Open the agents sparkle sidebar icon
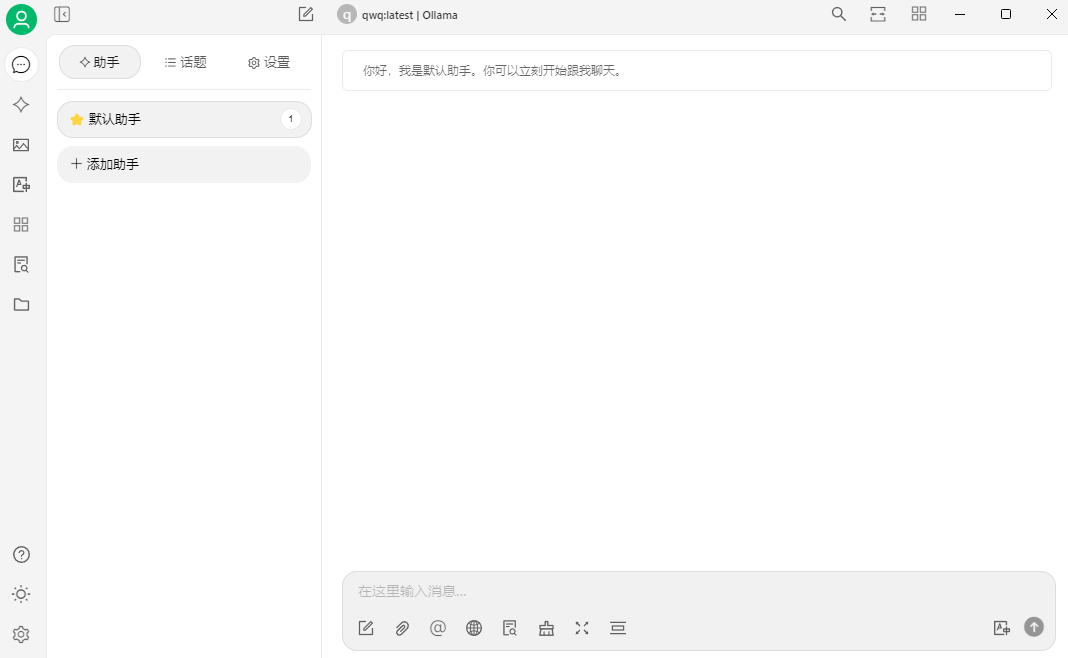The height and width of the screenshot is (658, 1068). coord(21,105)
